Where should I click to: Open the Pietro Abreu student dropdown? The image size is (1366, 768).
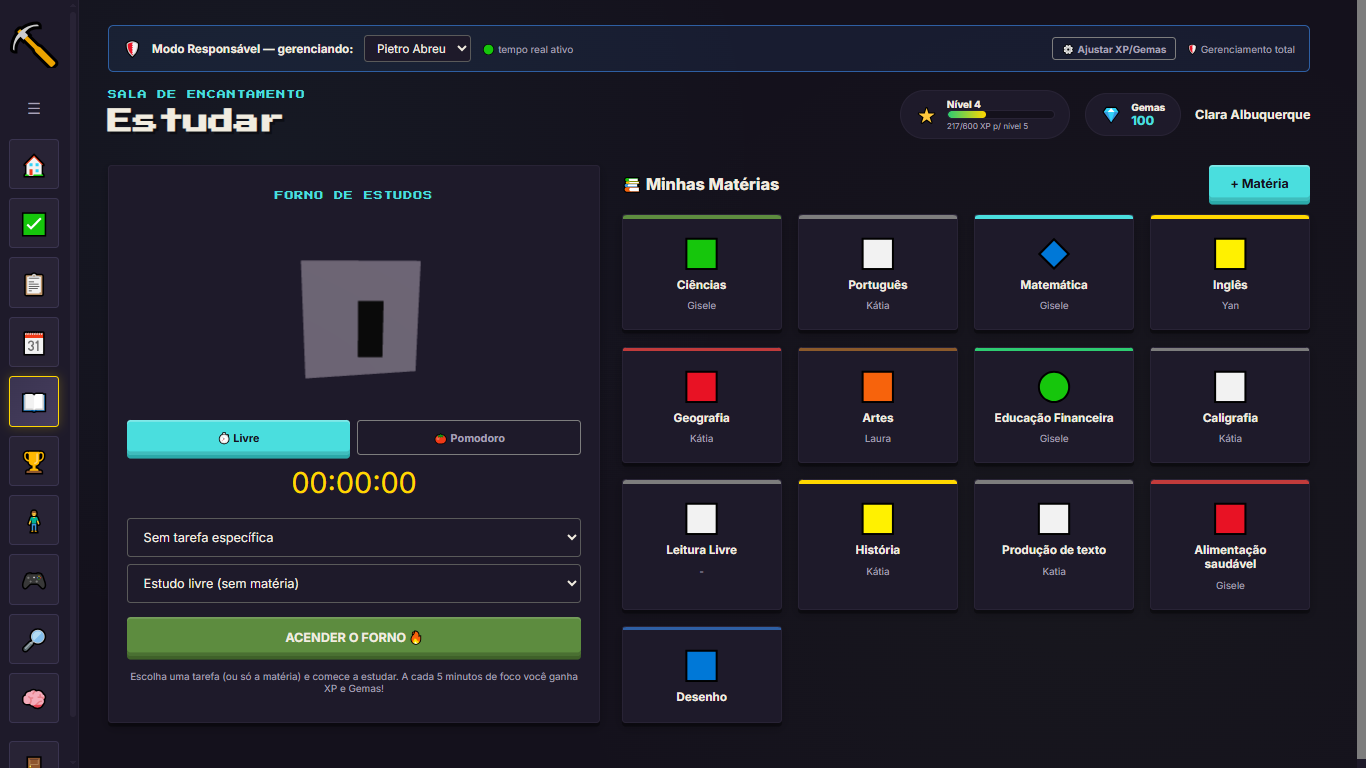[417, 49]
